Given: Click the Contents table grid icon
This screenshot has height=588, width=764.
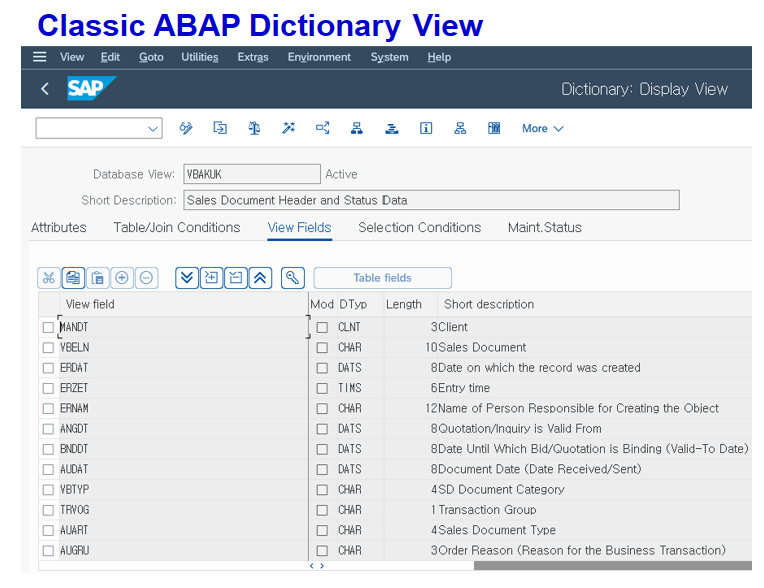Looking at the screenshot, I should point(494,129).
